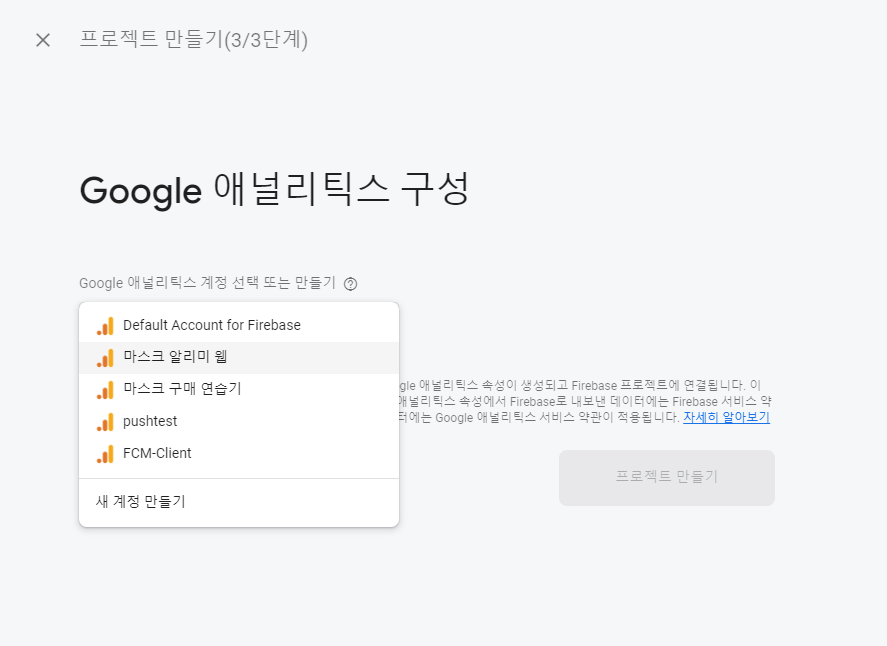Image resolution: width=887 pixels, height=646 pixels.
Task: Select Default Account for Firebase option
Action: 239,325
